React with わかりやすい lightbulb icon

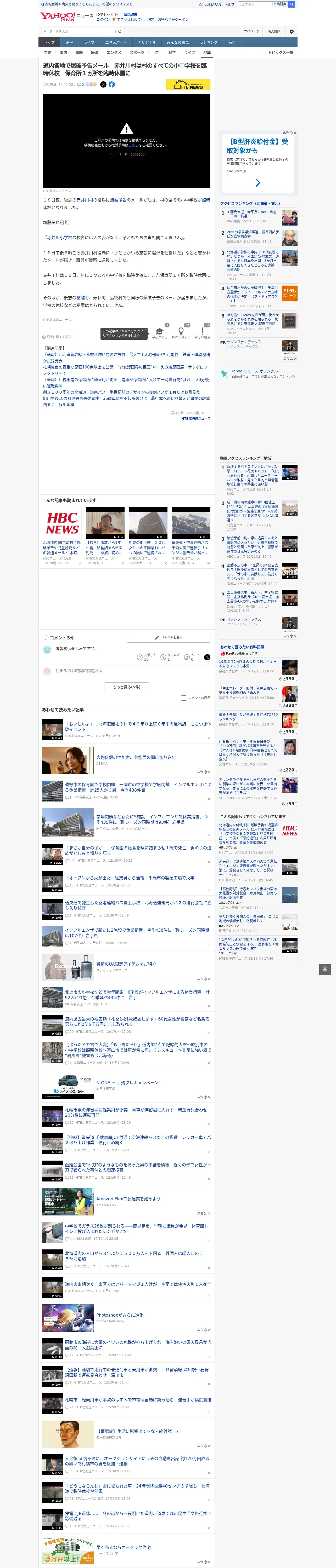tap(181, 331)
